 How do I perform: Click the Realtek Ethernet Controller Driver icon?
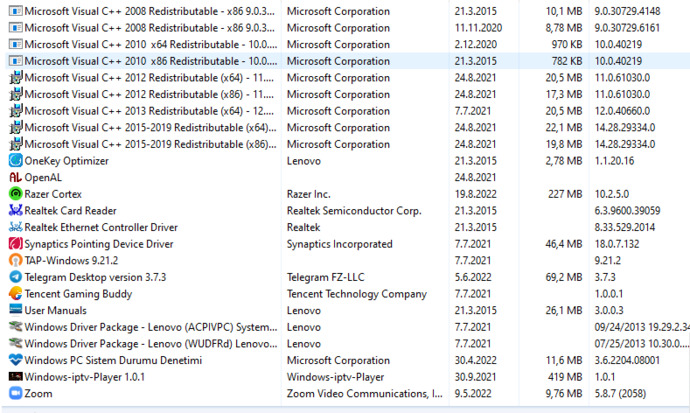click(15, 227)
